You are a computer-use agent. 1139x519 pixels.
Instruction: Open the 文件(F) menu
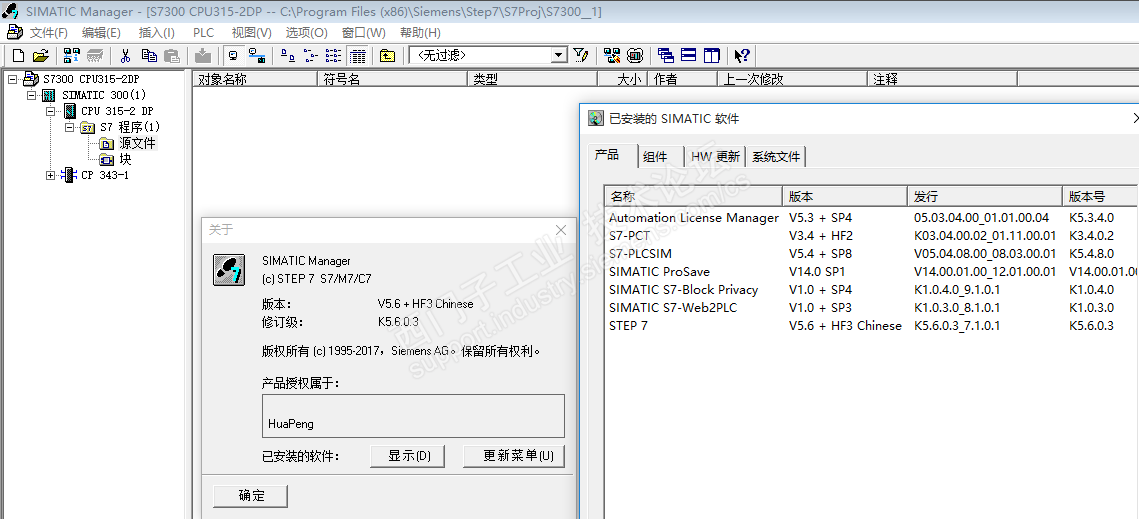point(48,33)
